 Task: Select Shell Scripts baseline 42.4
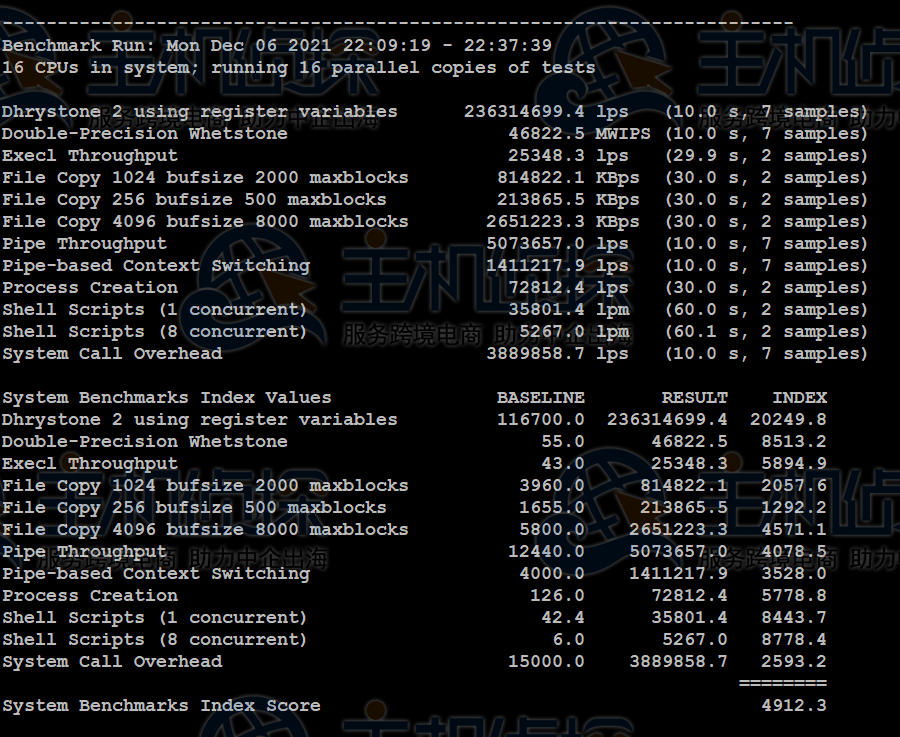(562, 618)
